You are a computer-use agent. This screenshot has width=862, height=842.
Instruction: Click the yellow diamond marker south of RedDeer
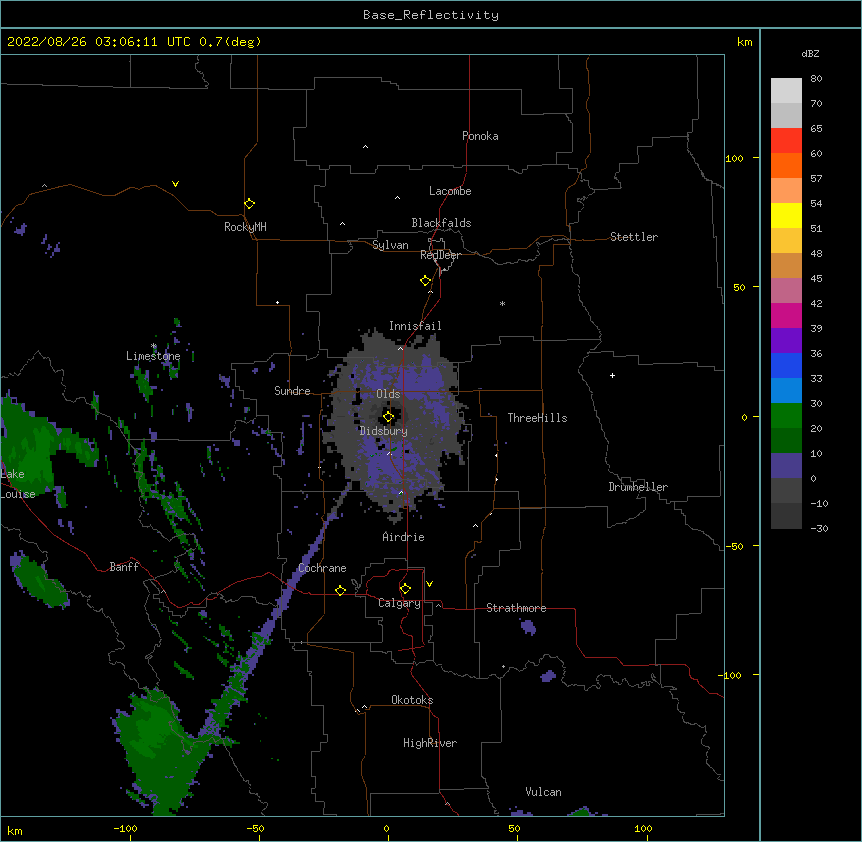coord(426,281)
